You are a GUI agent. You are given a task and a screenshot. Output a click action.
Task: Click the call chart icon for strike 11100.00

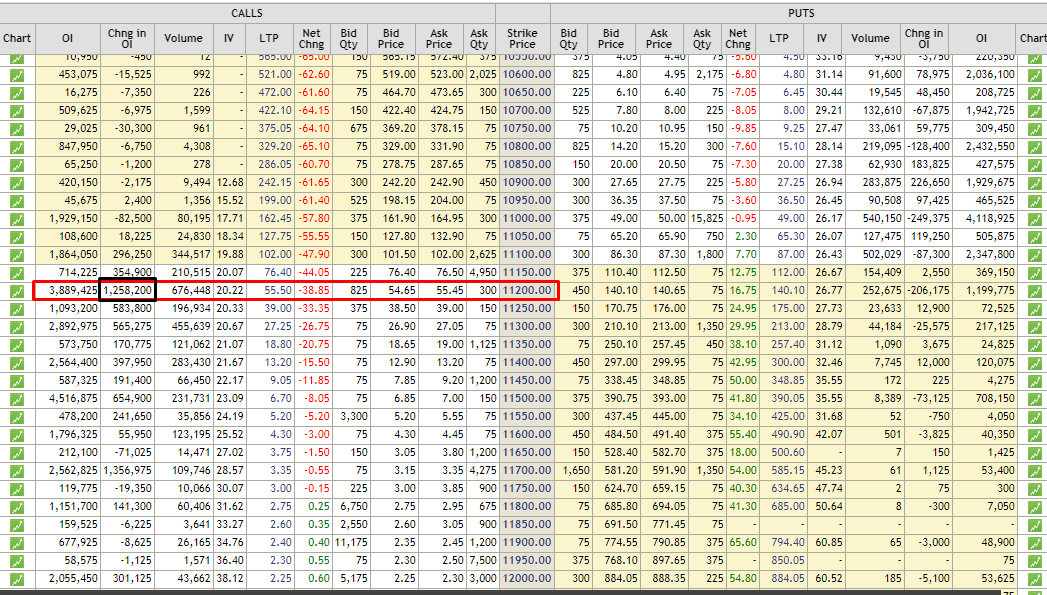click(x=17, y=254)
